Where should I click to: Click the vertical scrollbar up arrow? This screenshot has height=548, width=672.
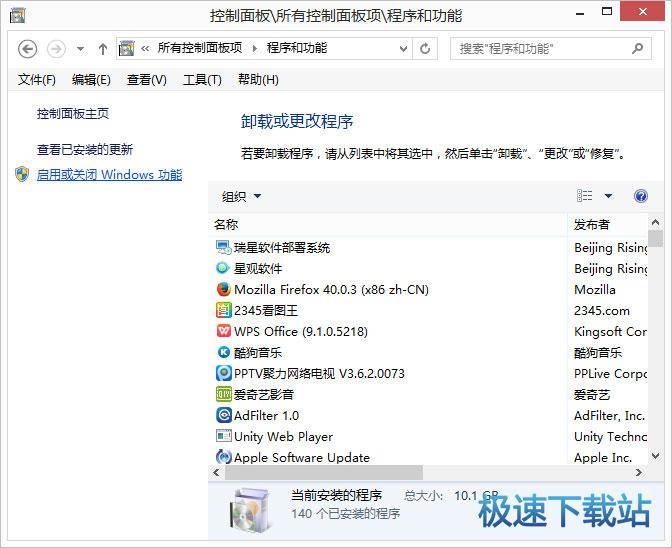pyautogui.click(x=655, y=222)
